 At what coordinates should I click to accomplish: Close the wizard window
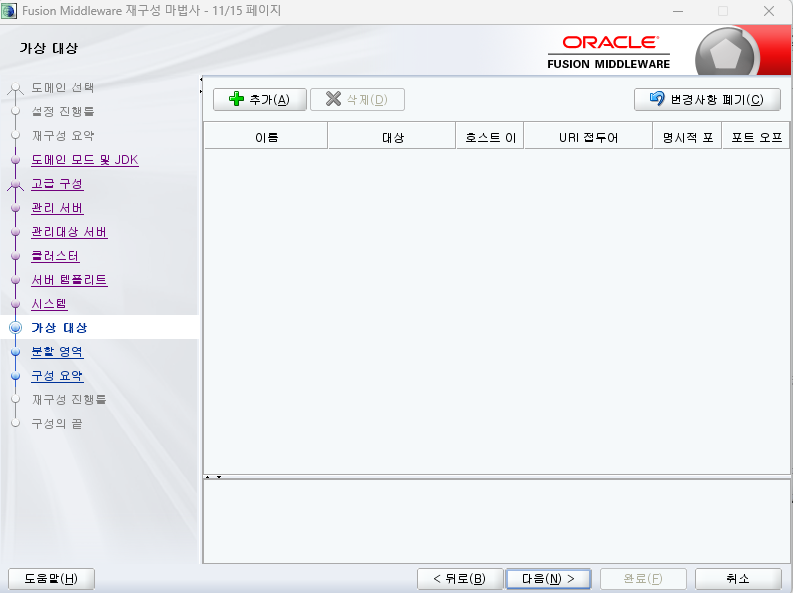coord(769,11)
